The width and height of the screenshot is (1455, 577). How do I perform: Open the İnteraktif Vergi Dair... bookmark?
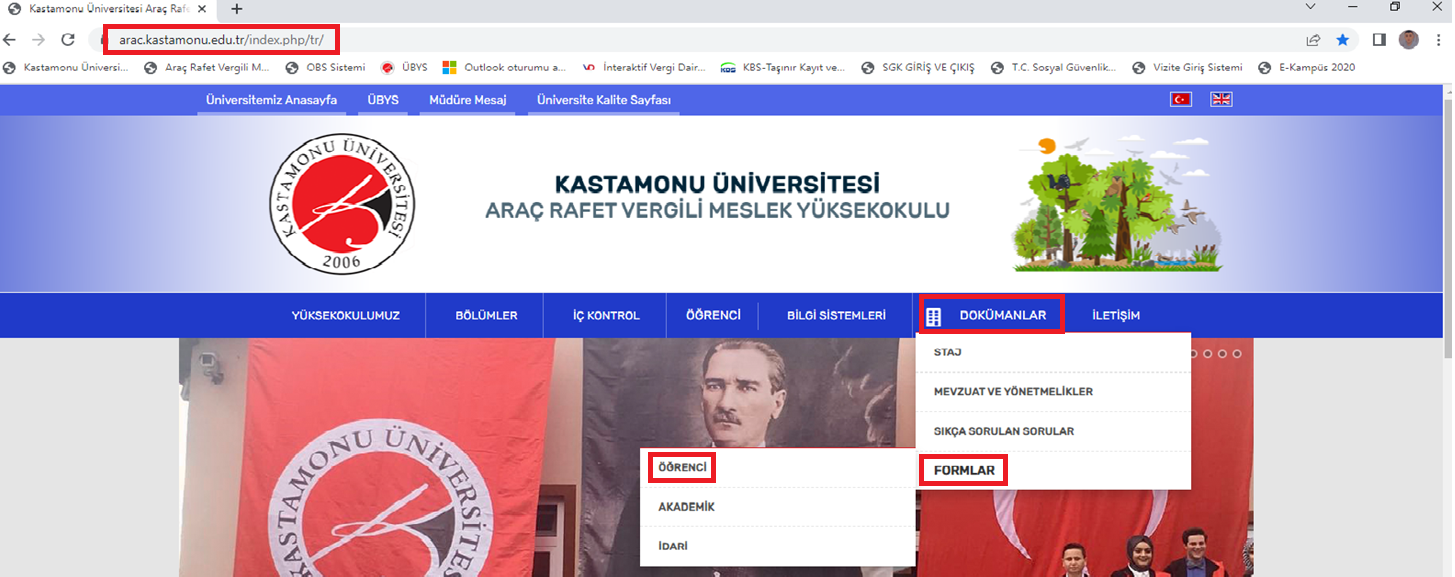coord(643,68)
